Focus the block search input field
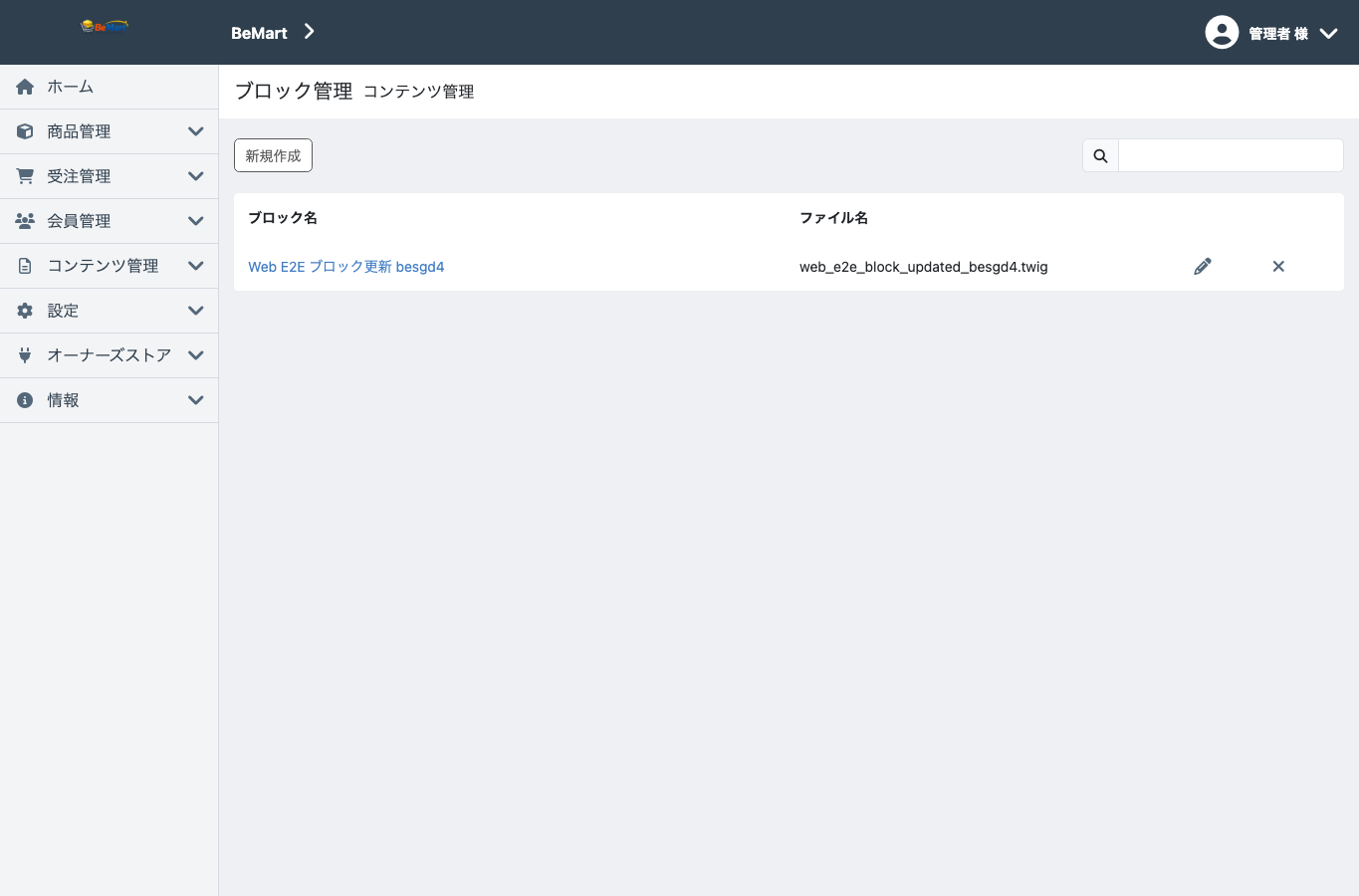Image resolution: width=1359 pixels, height=896 pixels. click(x=1231, y=155)
